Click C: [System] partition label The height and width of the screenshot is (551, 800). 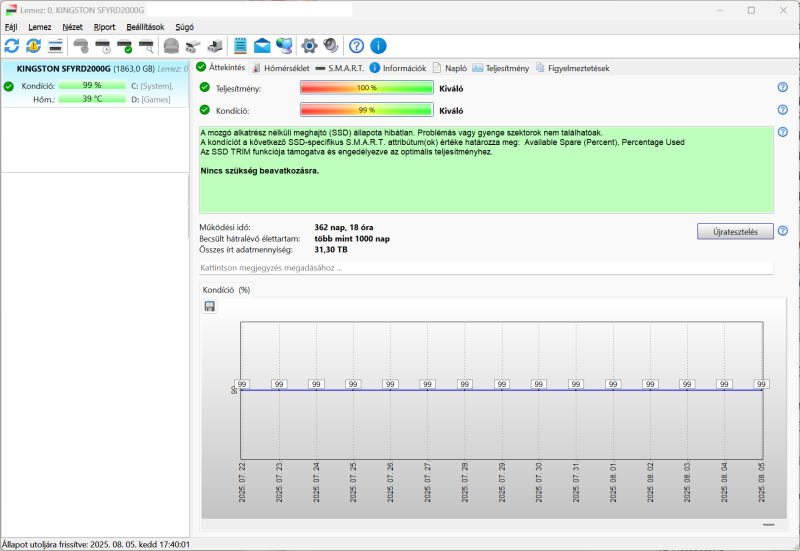coord(152,86)
